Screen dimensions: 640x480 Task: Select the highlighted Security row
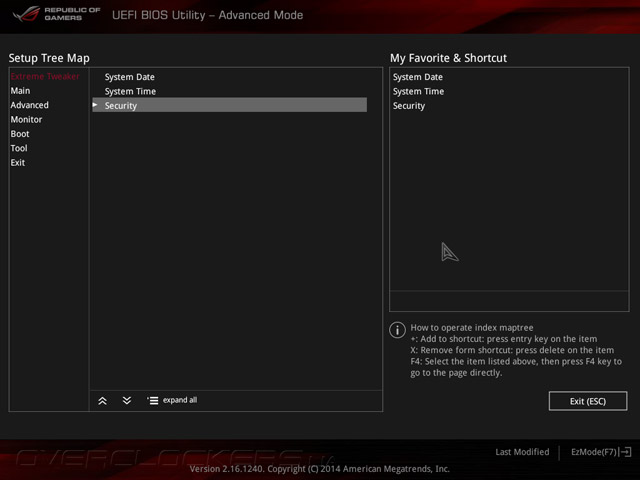point(229,105)
